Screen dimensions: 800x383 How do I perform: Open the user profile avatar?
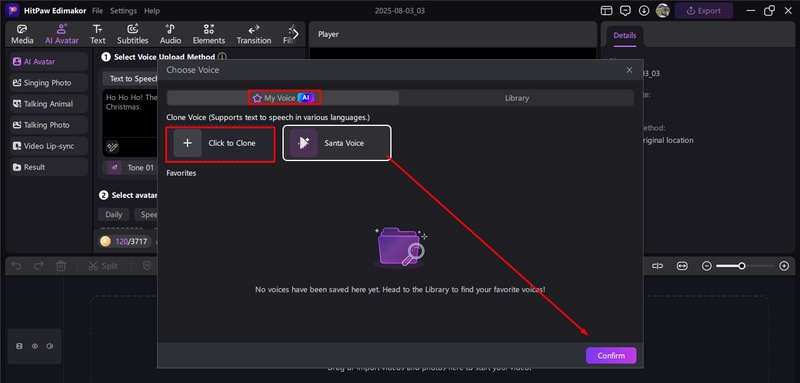click(x=662, y=11)
